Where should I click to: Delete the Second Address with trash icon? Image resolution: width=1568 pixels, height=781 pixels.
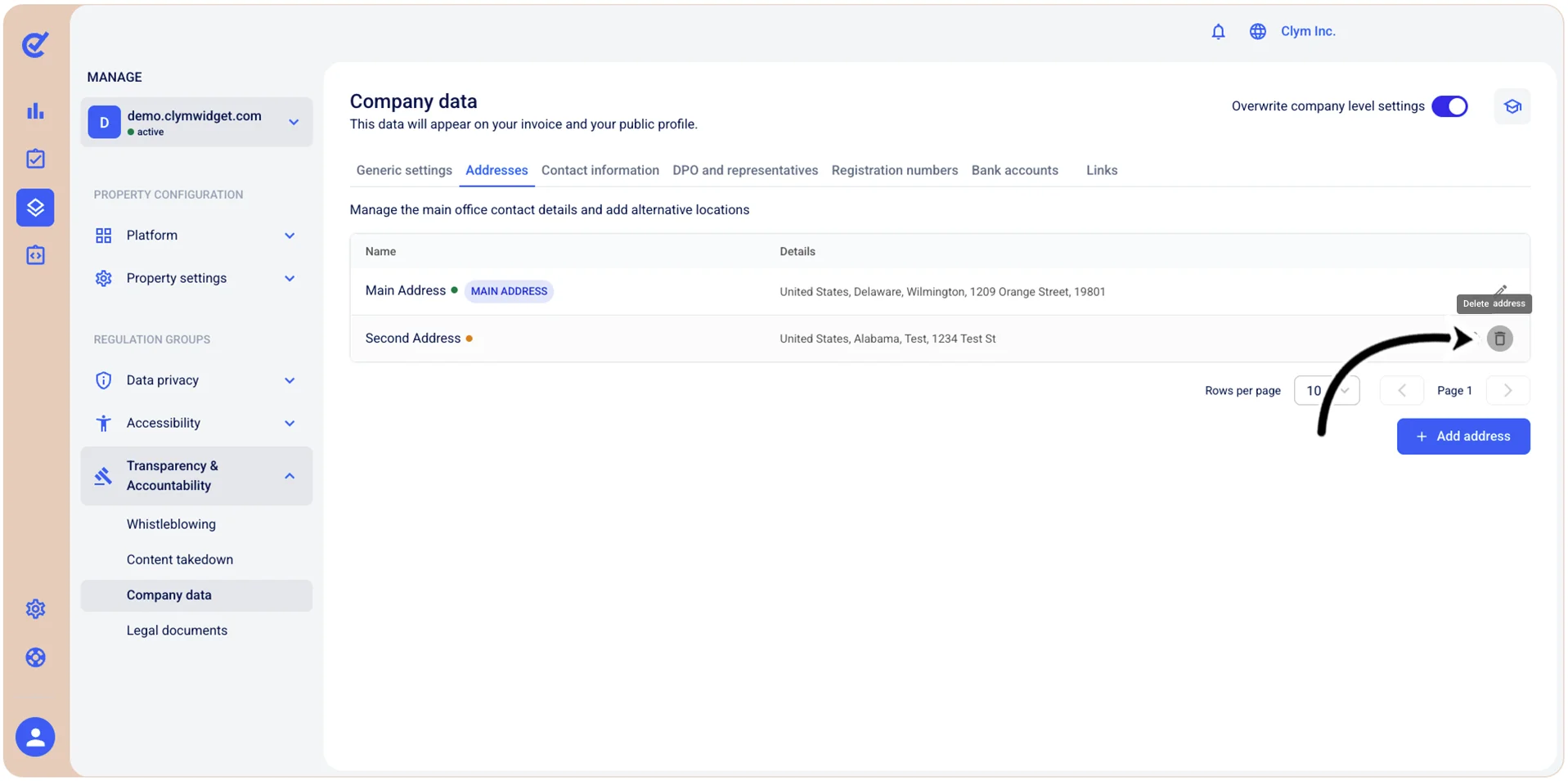click(1499, 339)
